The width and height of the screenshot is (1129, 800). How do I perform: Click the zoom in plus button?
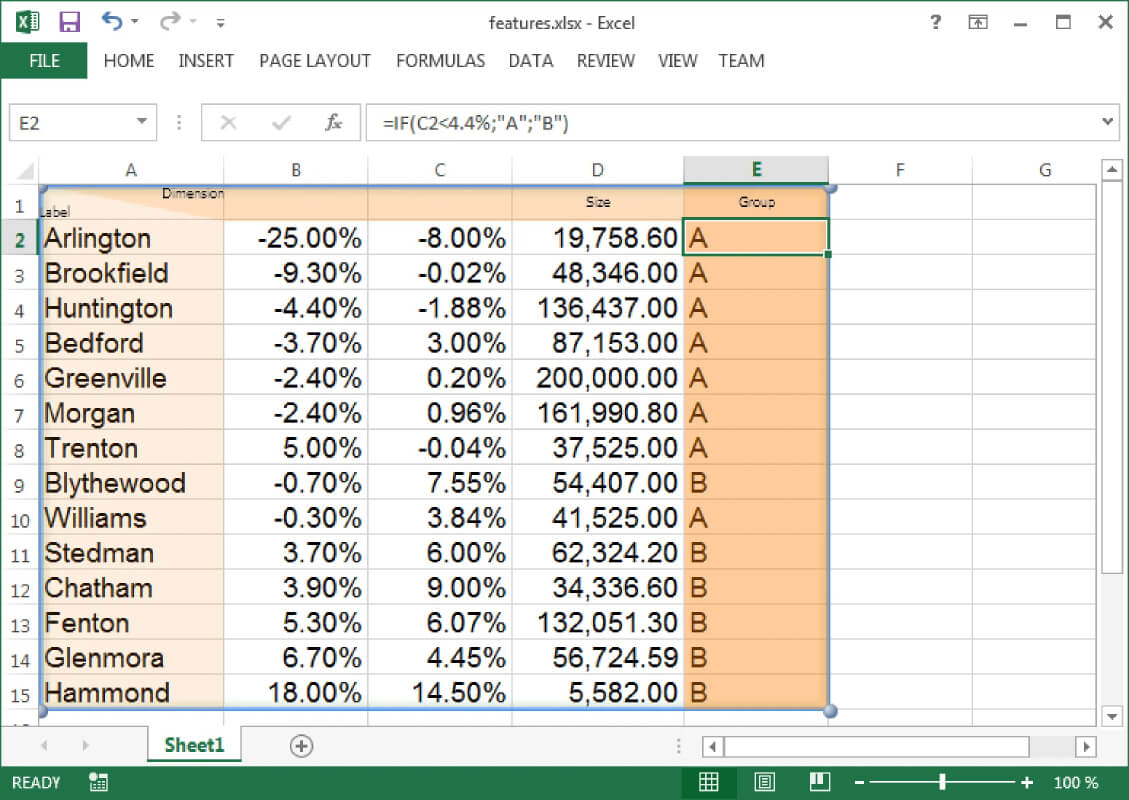(1027, 782)
